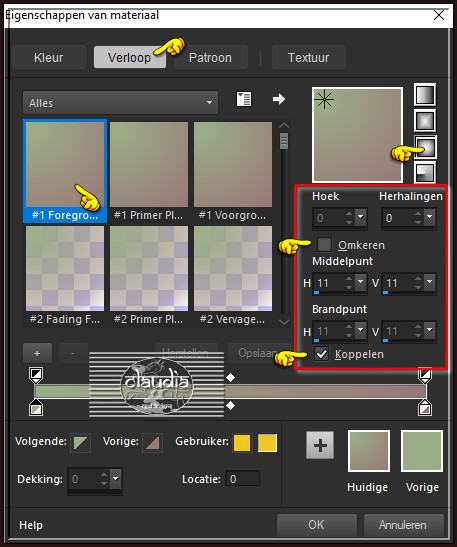Pick the first yellow Gebruiker swatch

[242, 443]
